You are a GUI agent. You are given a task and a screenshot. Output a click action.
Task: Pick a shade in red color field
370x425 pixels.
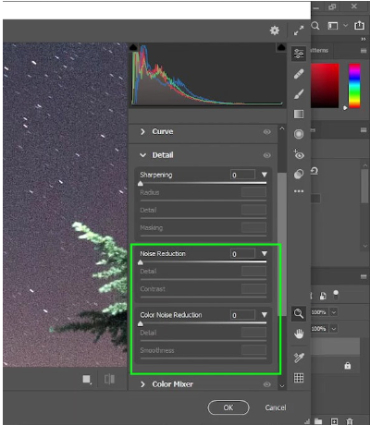(325, 86)
